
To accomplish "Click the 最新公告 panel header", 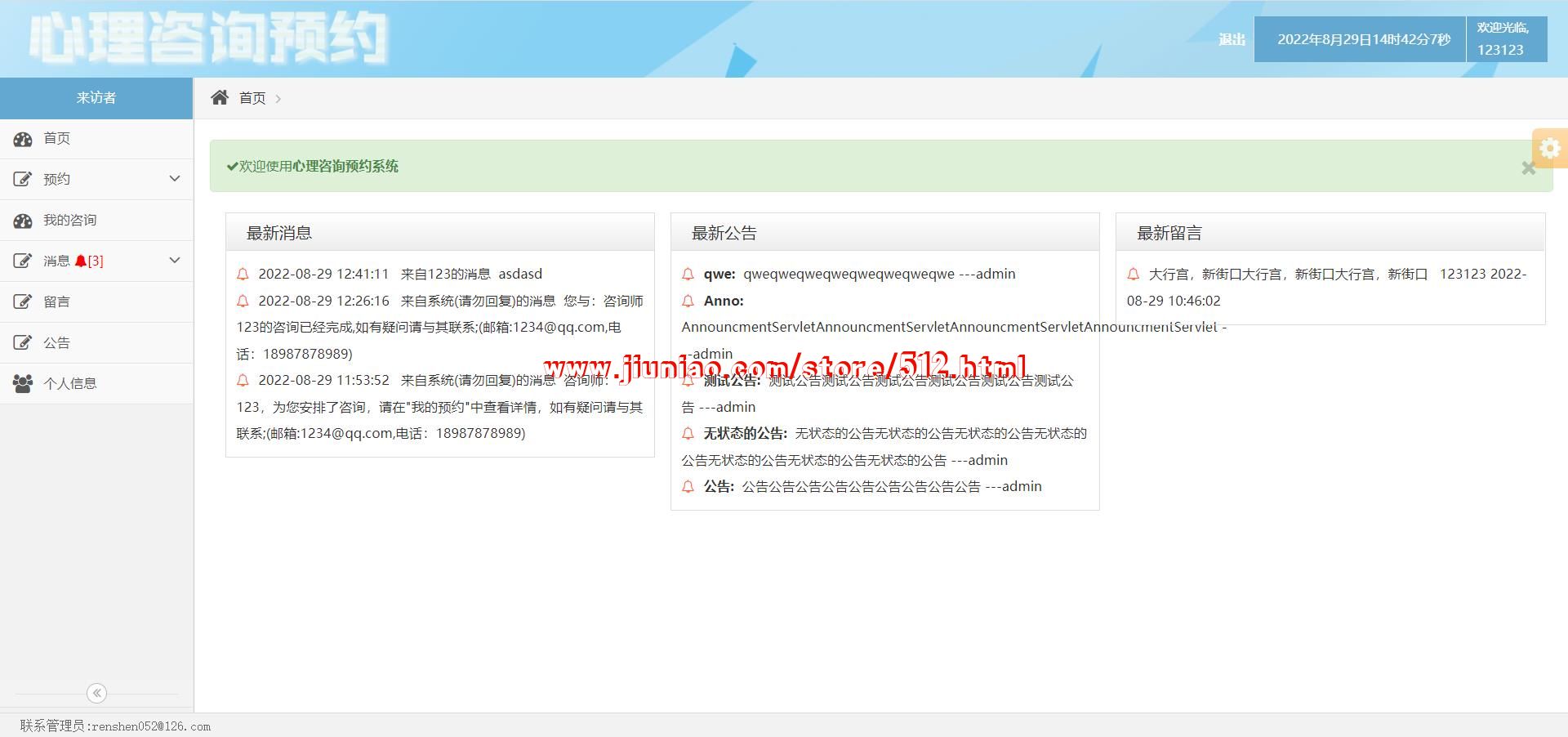I will 885,233.
